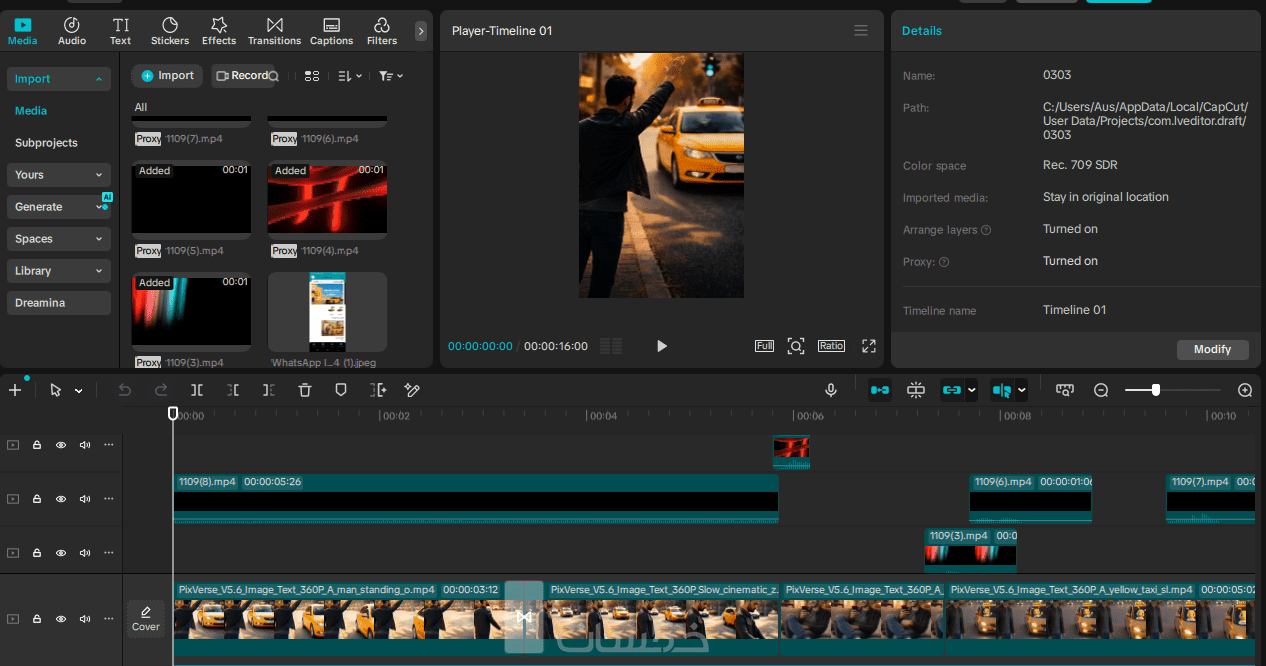This screenshot has width=1266, height=666.
Task: Redo the last undone action
Action: coord(161,390)
